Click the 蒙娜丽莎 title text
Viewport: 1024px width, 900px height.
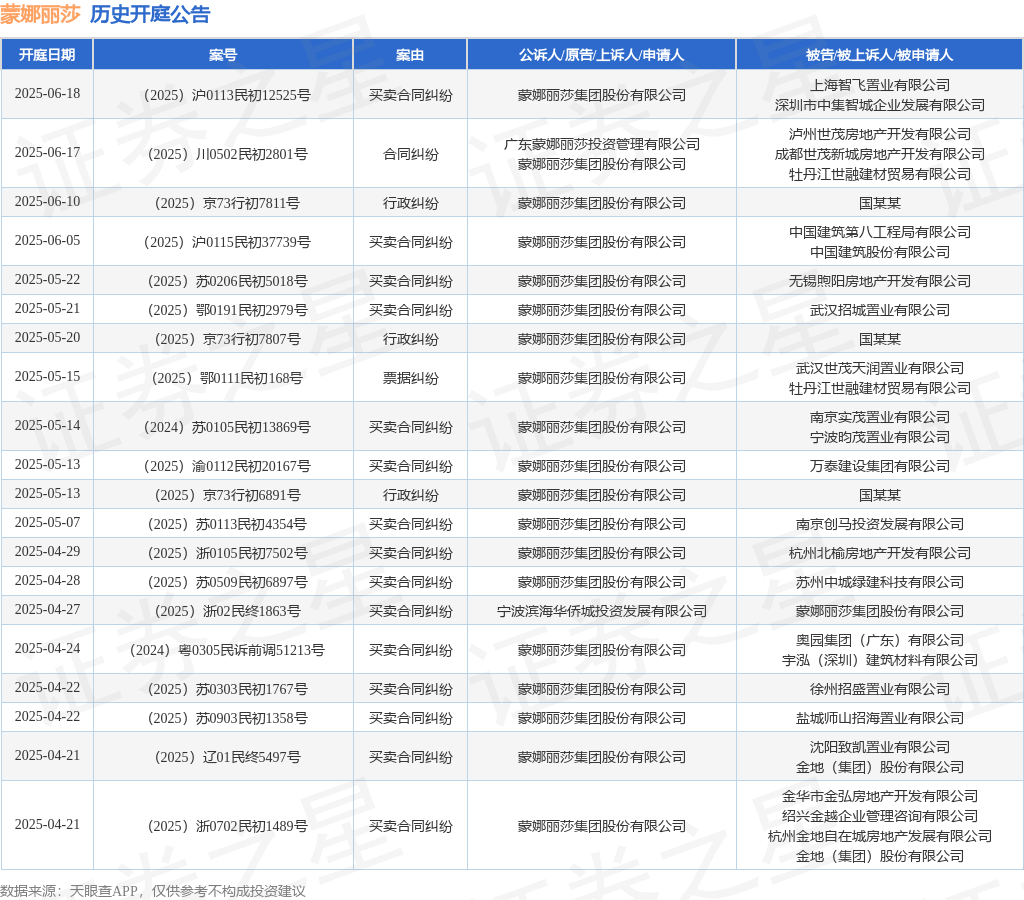40,14
